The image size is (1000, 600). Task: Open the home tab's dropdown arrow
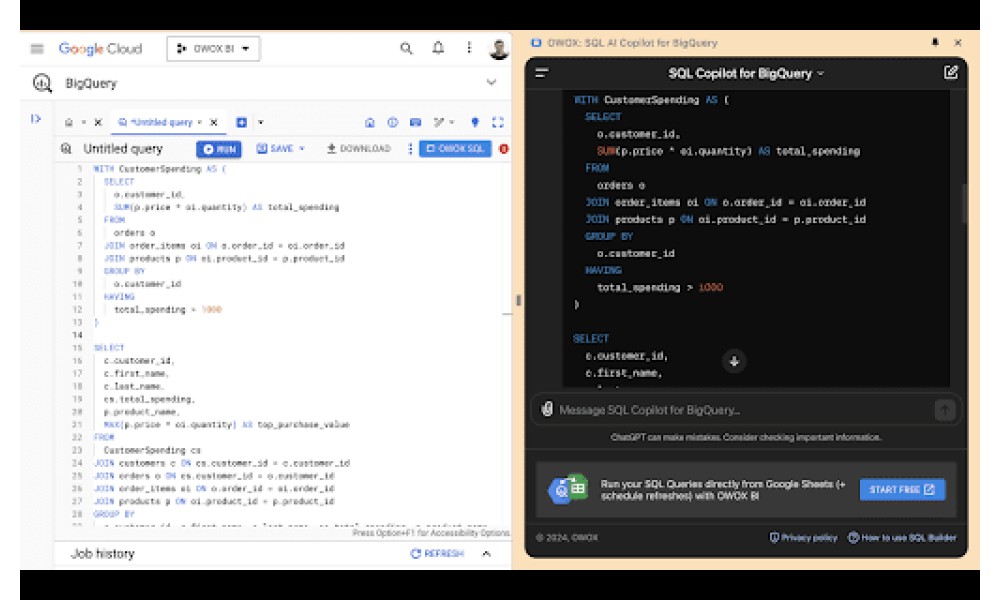(x=84, y=122)
